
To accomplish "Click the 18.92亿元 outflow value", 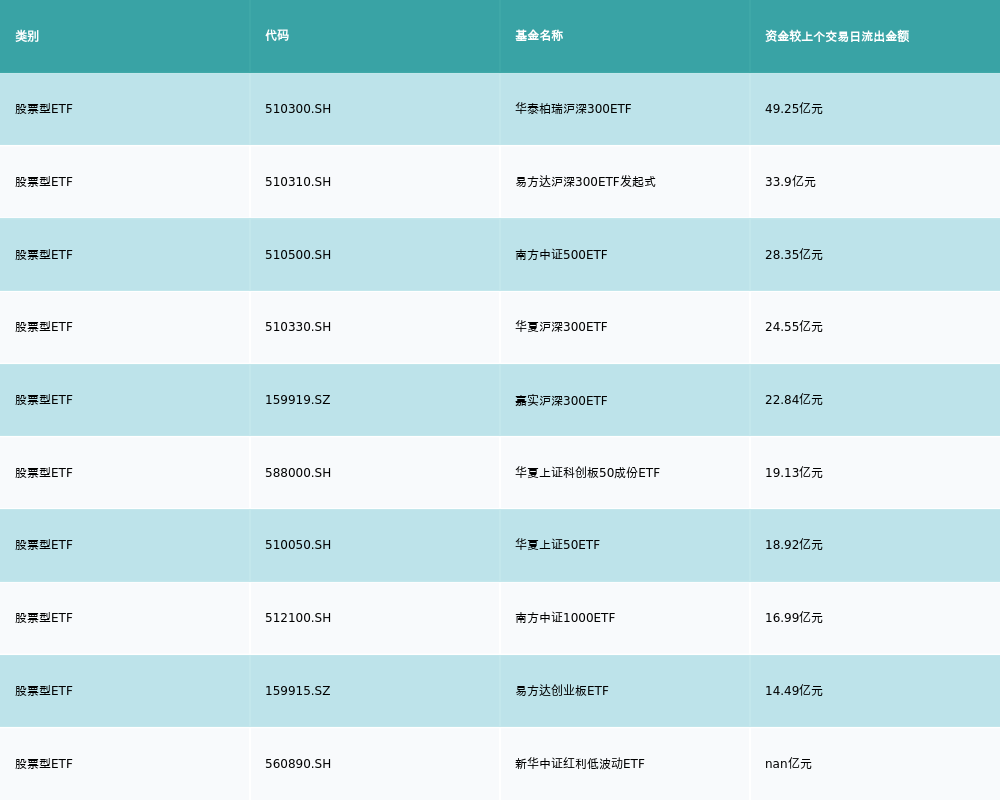I will pos(793,545).
